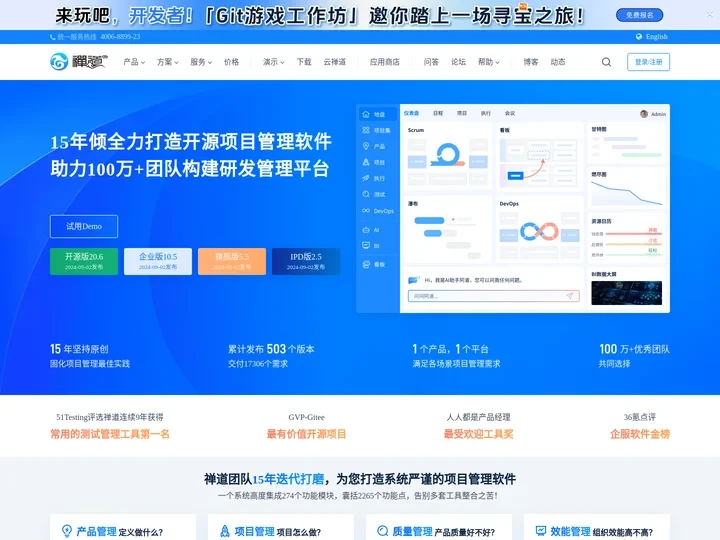Click the 效能管理 monitor icon in bottom card
Viewport: 720px width, 540px height.
(x=541, y=531)
